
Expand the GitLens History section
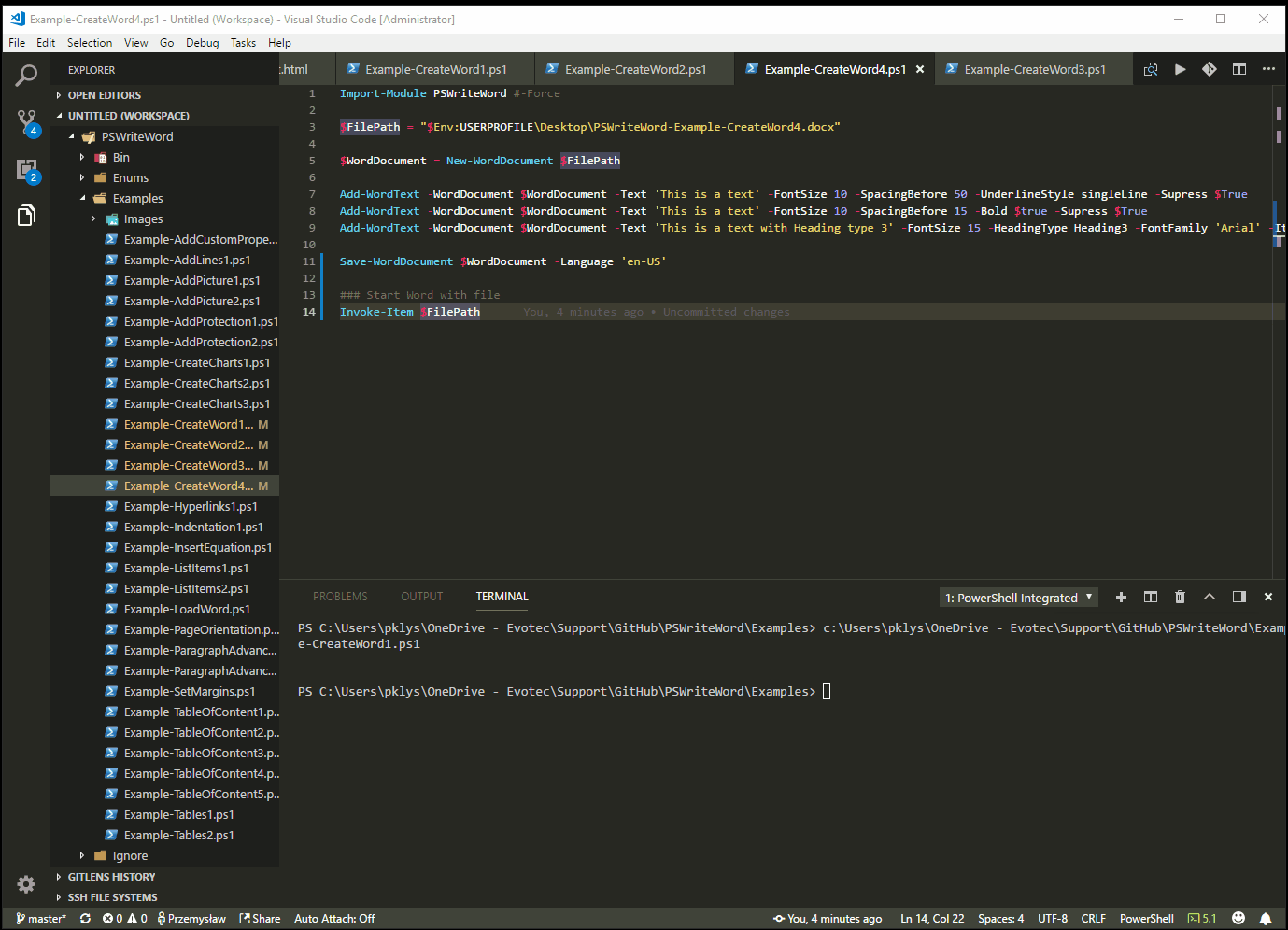coord(111,877)
